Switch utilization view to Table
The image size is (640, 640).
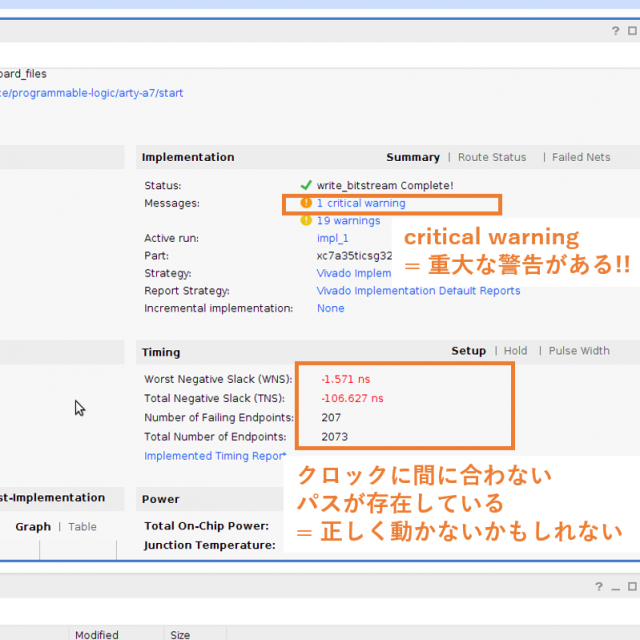[82, 526]
